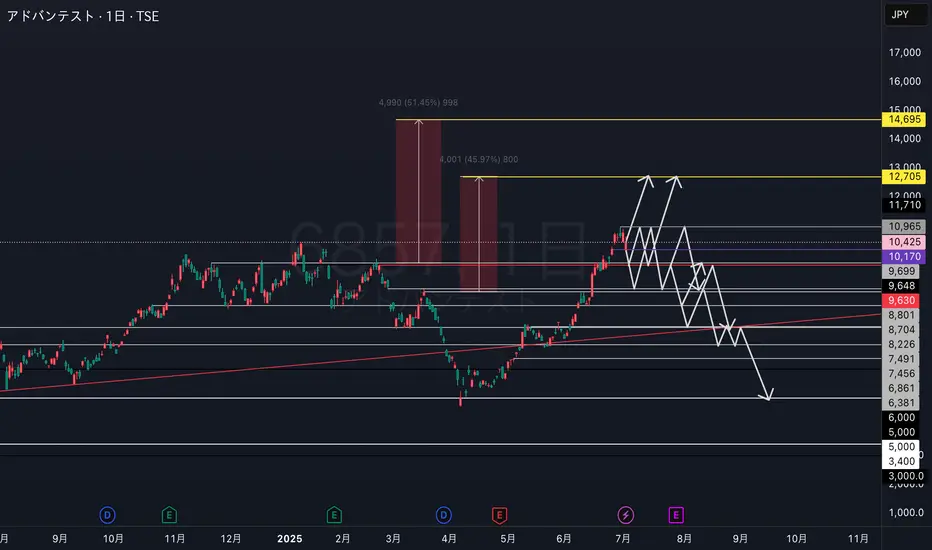Click the 1,000.0 price axis tick

[906, 513]
